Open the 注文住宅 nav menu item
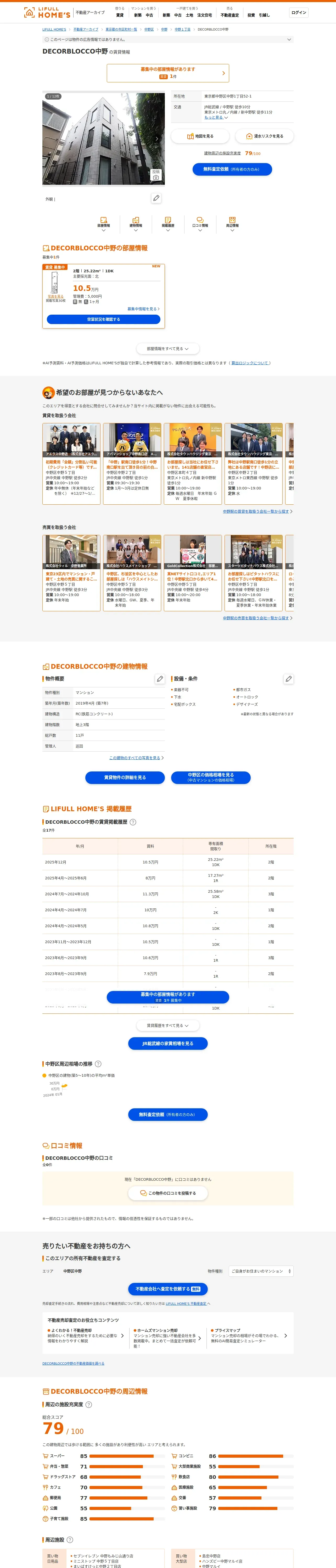 click(204, 15)
